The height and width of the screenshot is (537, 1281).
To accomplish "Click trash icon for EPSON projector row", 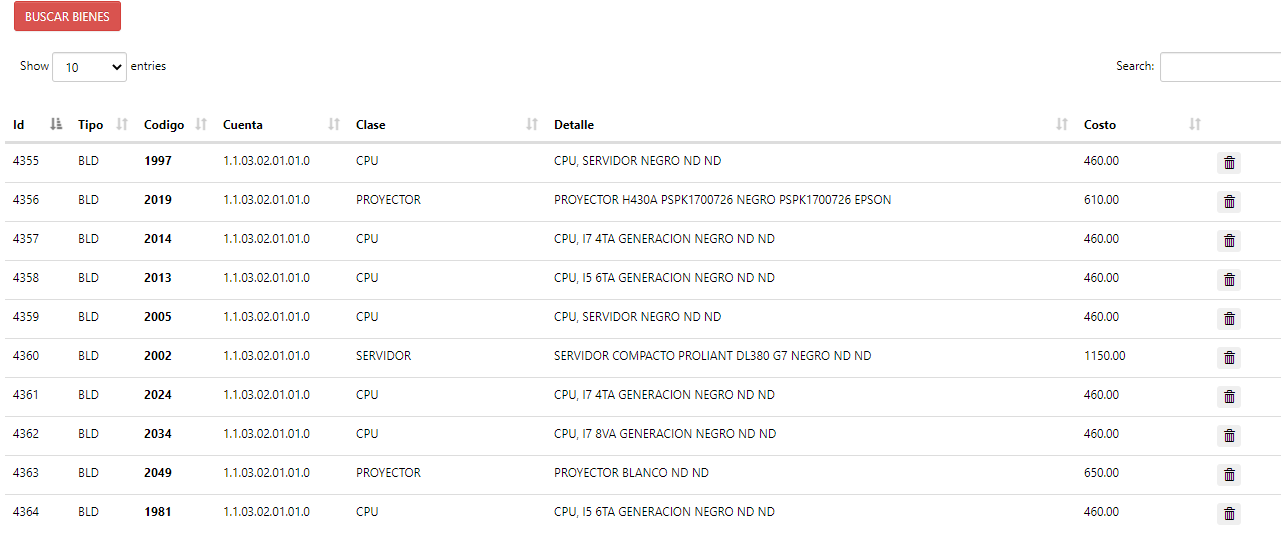I will tap(1229, 202).
